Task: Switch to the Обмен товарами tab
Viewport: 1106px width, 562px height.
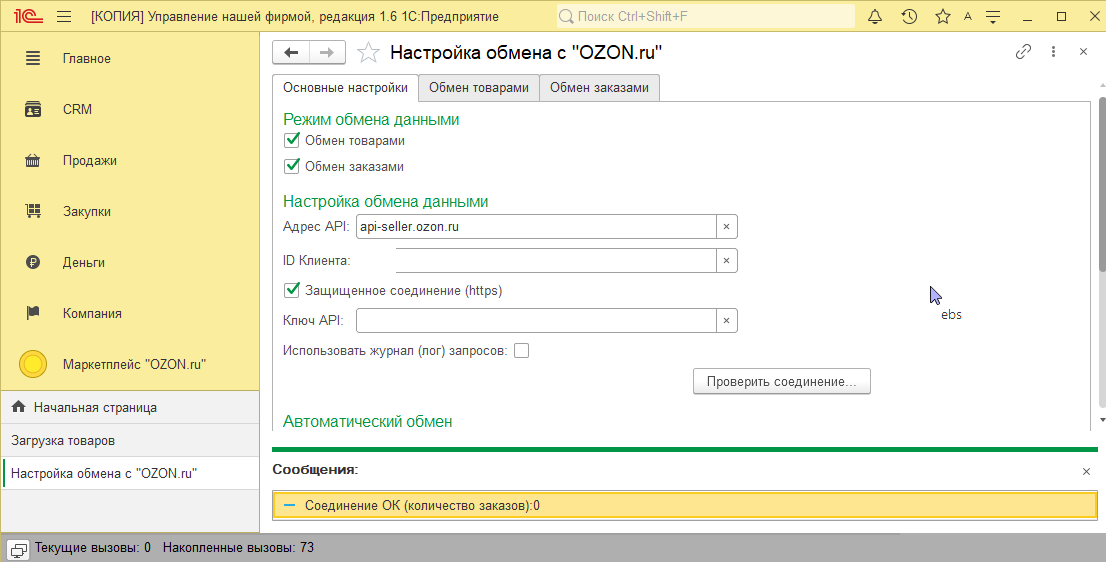Action: [x=478, y=88]
